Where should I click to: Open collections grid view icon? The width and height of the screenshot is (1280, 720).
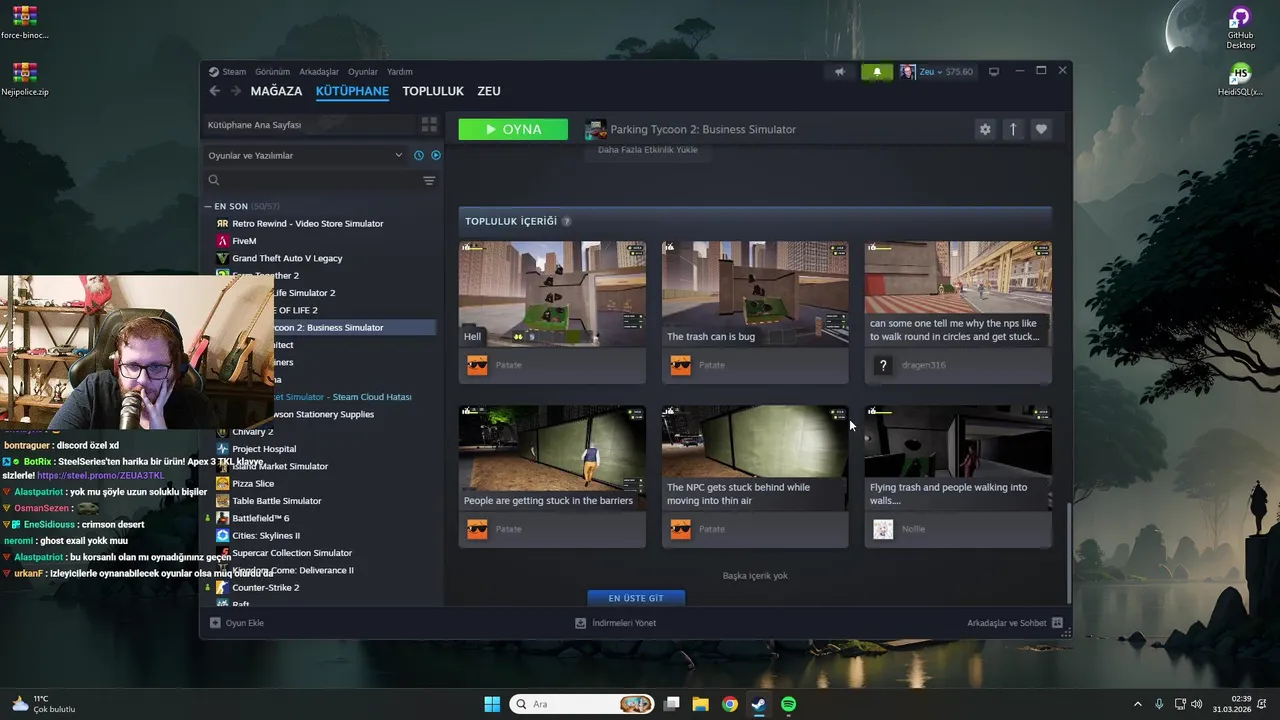[x=429, y=125]
